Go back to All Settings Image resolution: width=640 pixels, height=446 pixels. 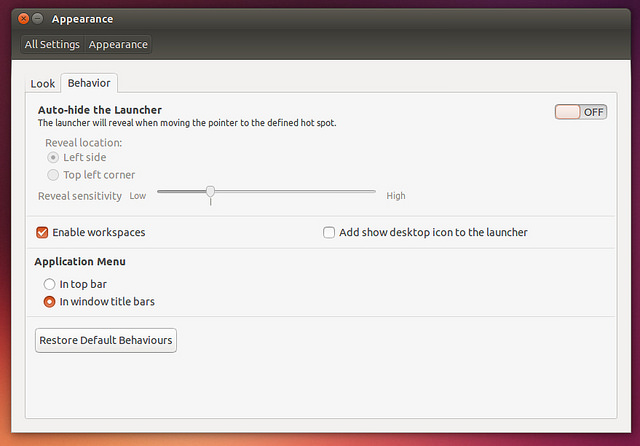point(52,44)
